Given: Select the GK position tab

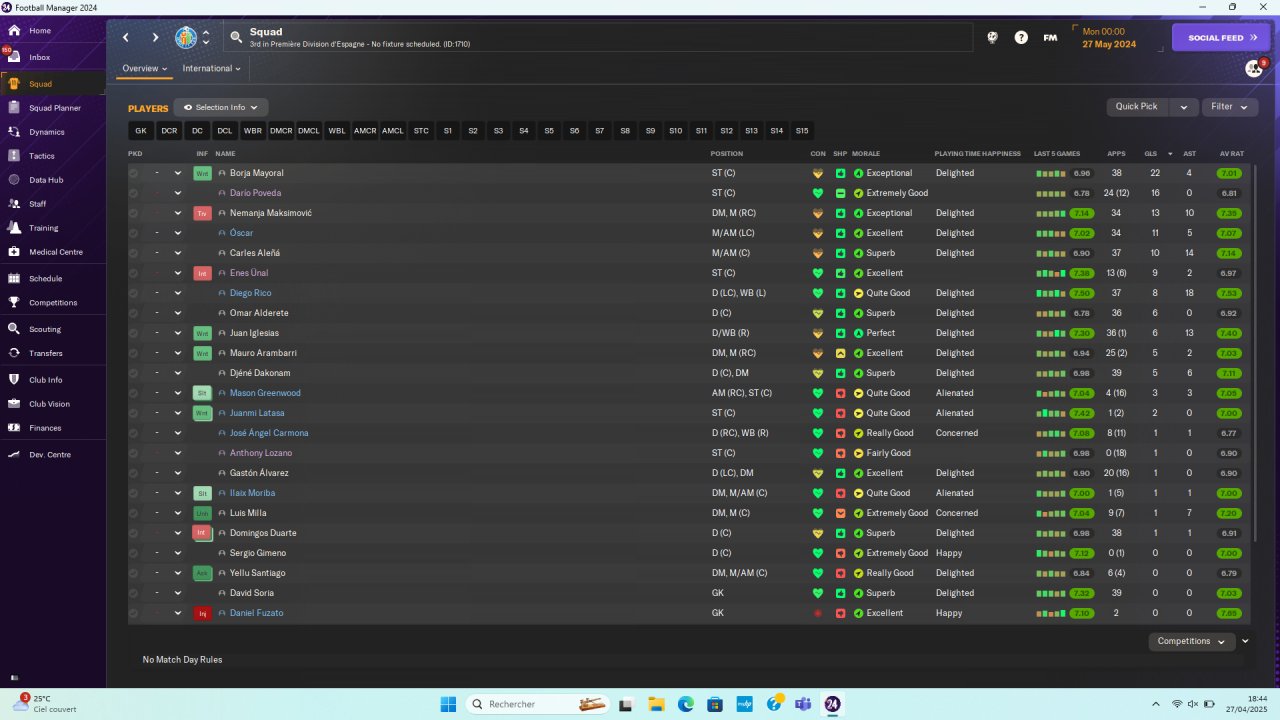Looking at the screenshot, I should pyautogui.click(x=141, y=131).
